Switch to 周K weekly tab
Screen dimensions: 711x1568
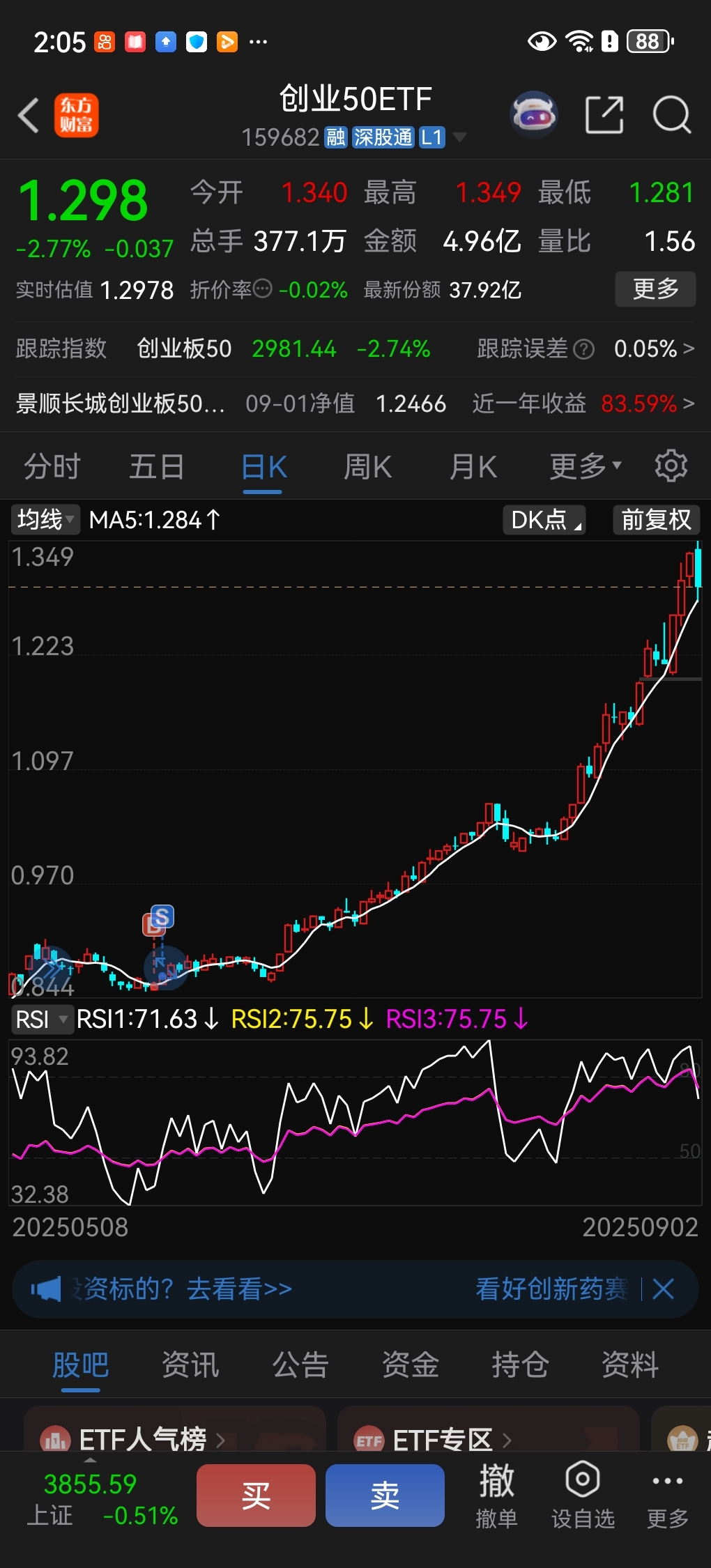[368, 466]
